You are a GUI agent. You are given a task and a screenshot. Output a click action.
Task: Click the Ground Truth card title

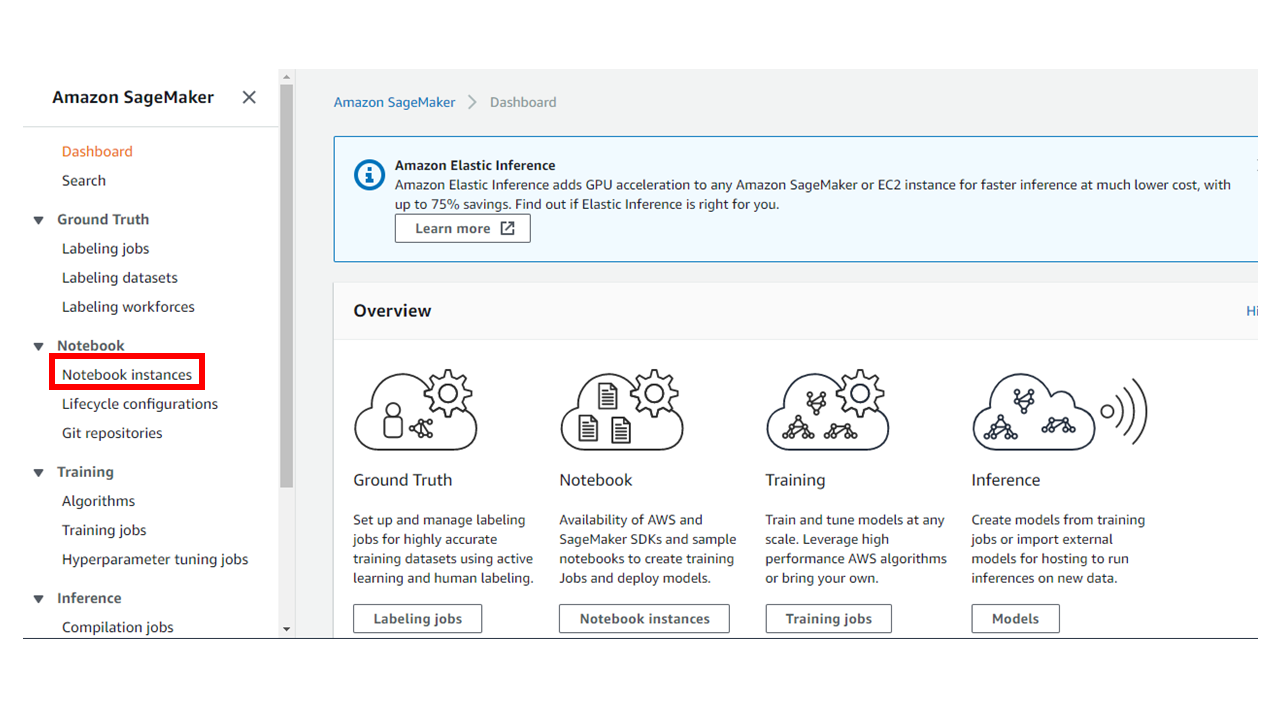click(x=403, y=480)
